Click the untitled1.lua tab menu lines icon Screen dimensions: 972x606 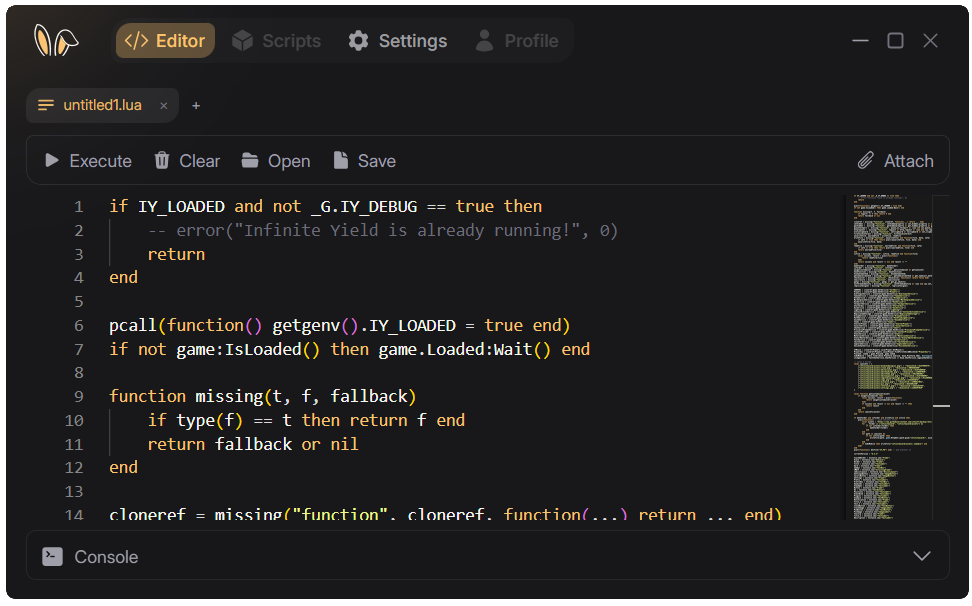coord(45,104)
